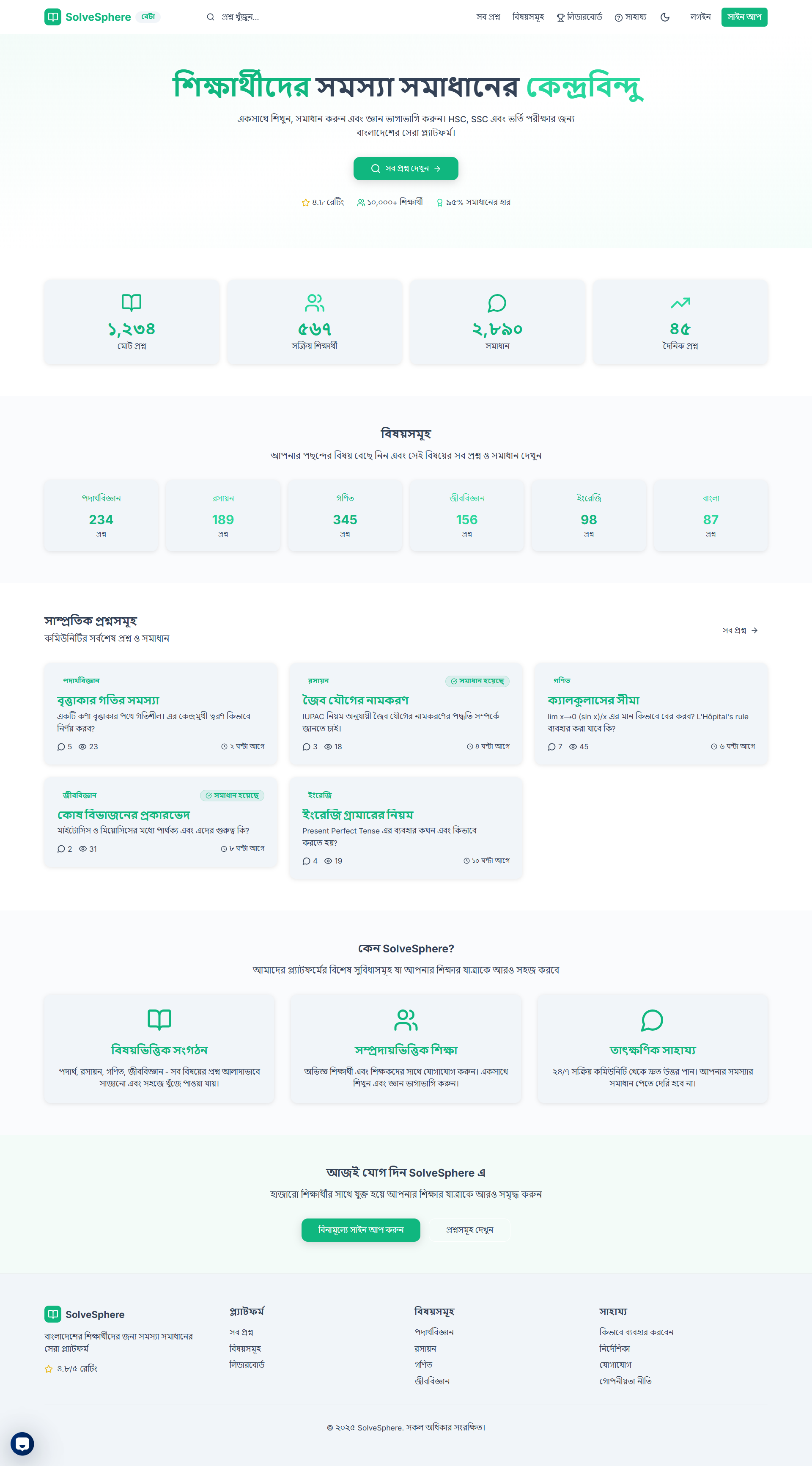Open the ইংরেজি subject card with 98
Viewport: 812px width, 1466px height.
(x=589, y=516)
